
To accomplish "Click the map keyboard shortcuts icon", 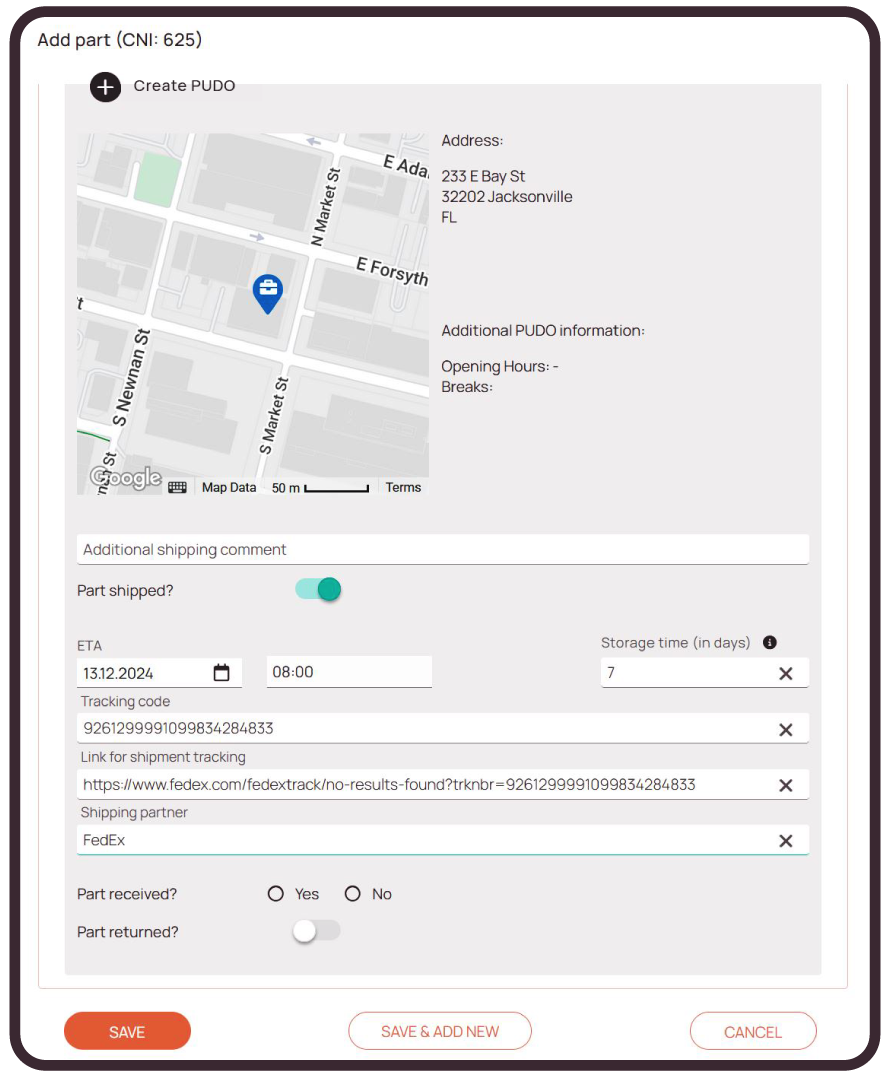I will (177, 488).
